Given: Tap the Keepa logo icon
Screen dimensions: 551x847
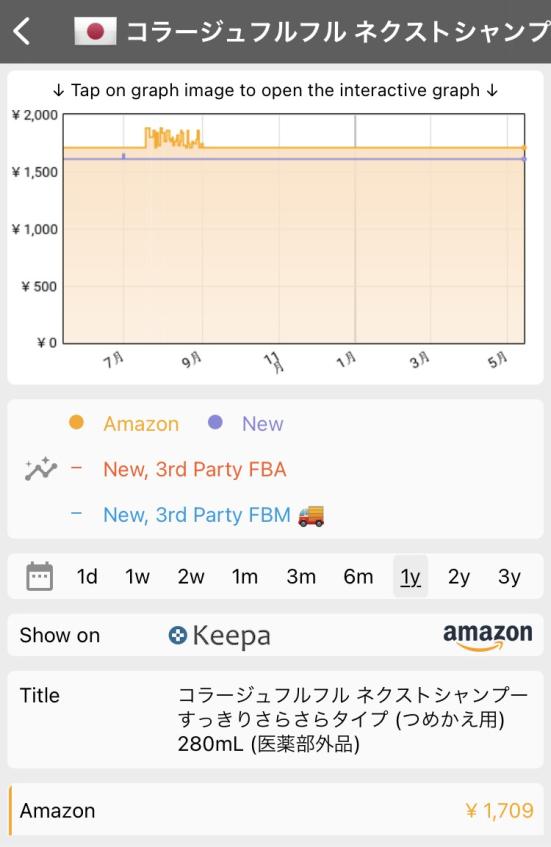Looking at the screenshot, I should click(x=177, y=635).
